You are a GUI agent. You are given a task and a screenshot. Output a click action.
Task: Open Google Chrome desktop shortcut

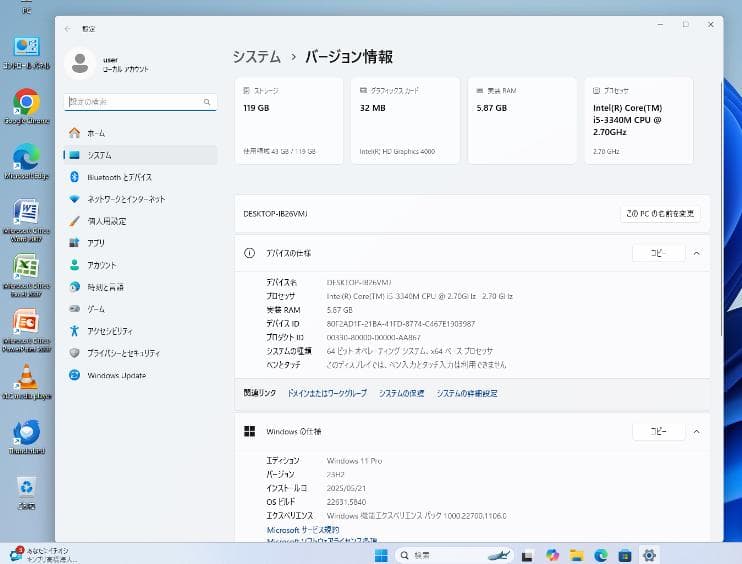(x=26, y=106)
